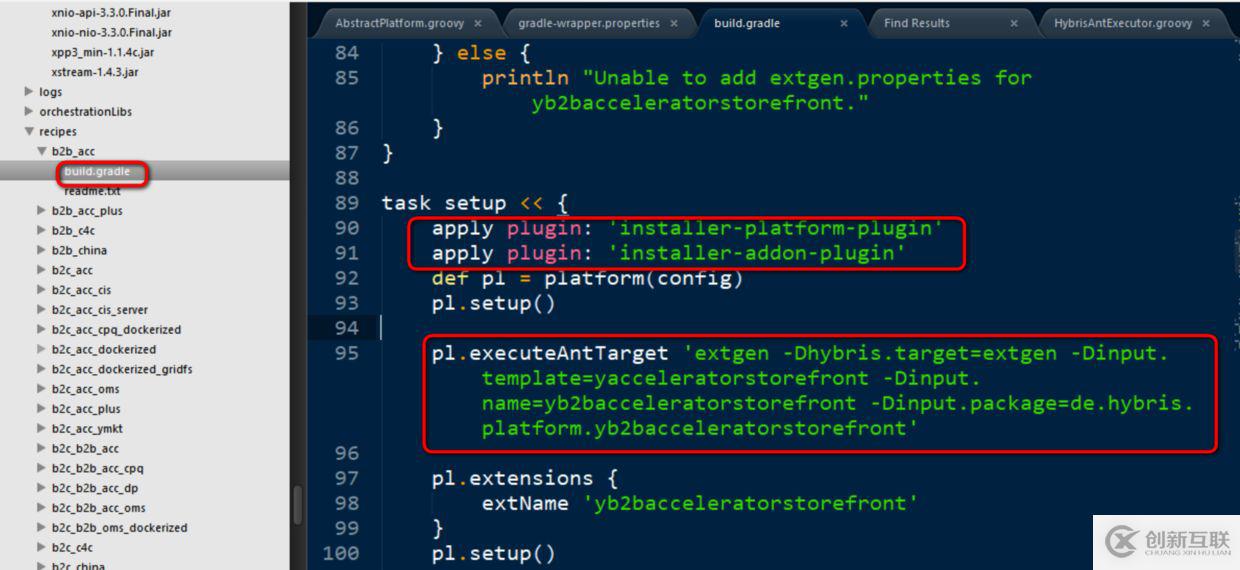
Task: Close the HybrisAntExecutor.groovy tab
Action: pos(1206,23)
